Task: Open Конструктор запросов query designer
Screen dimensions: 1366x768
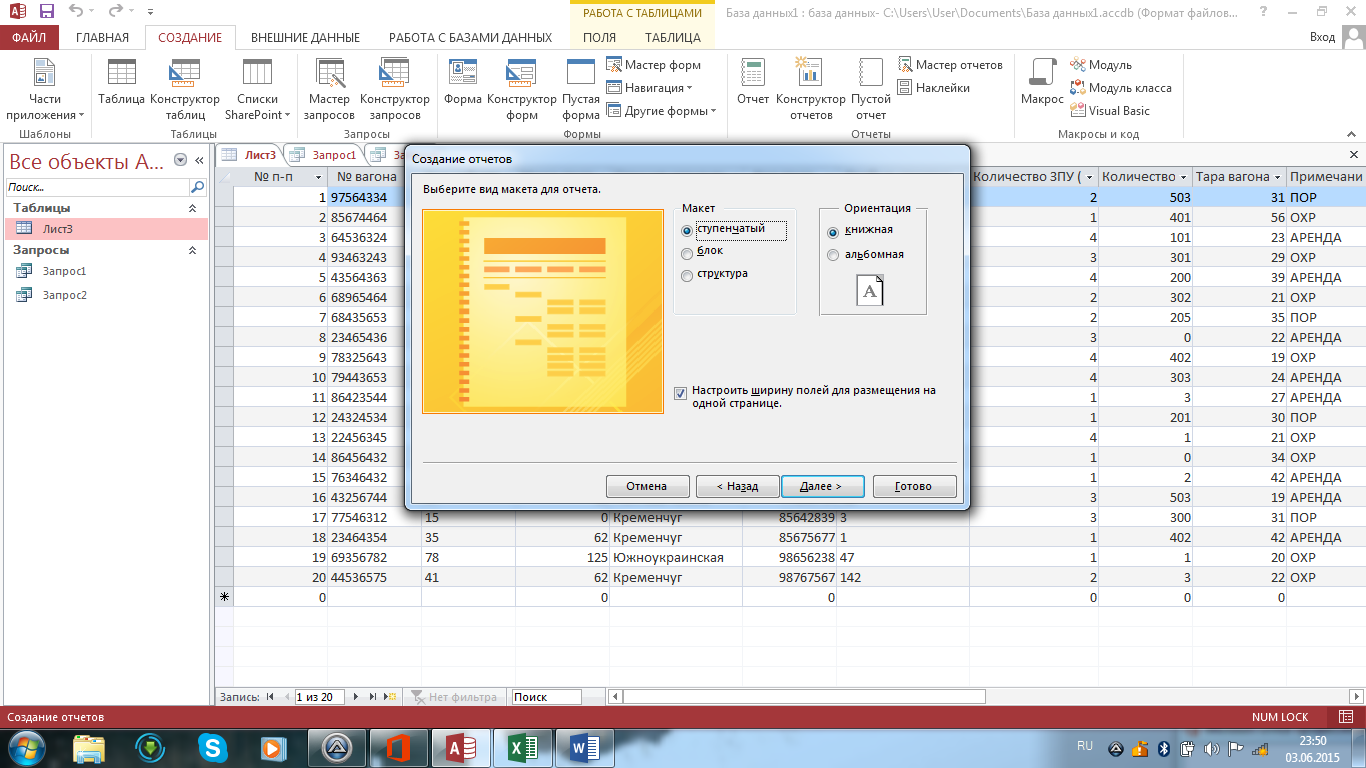Action: click(394, 89)
